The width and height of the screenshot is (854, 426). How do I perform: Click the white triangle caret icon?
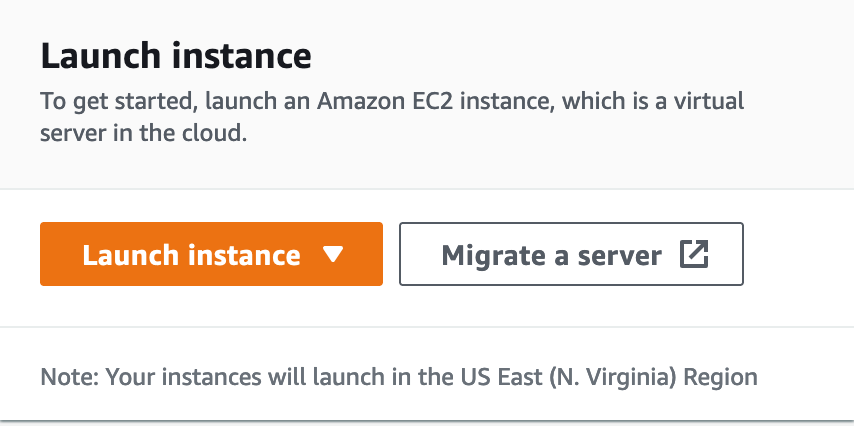pos(334,255)
